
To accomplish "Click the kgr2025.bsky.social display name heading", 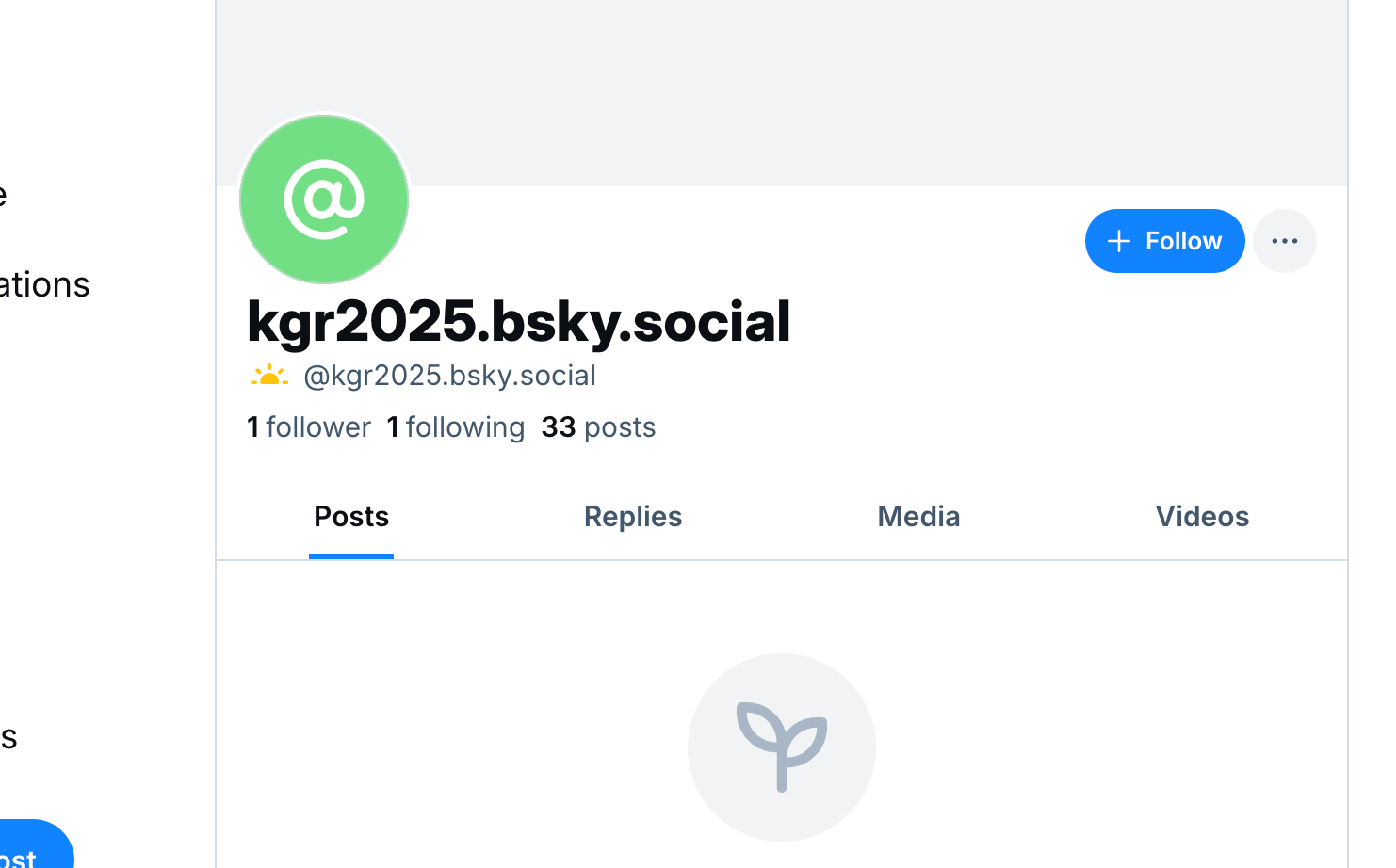I will [518, 321].
